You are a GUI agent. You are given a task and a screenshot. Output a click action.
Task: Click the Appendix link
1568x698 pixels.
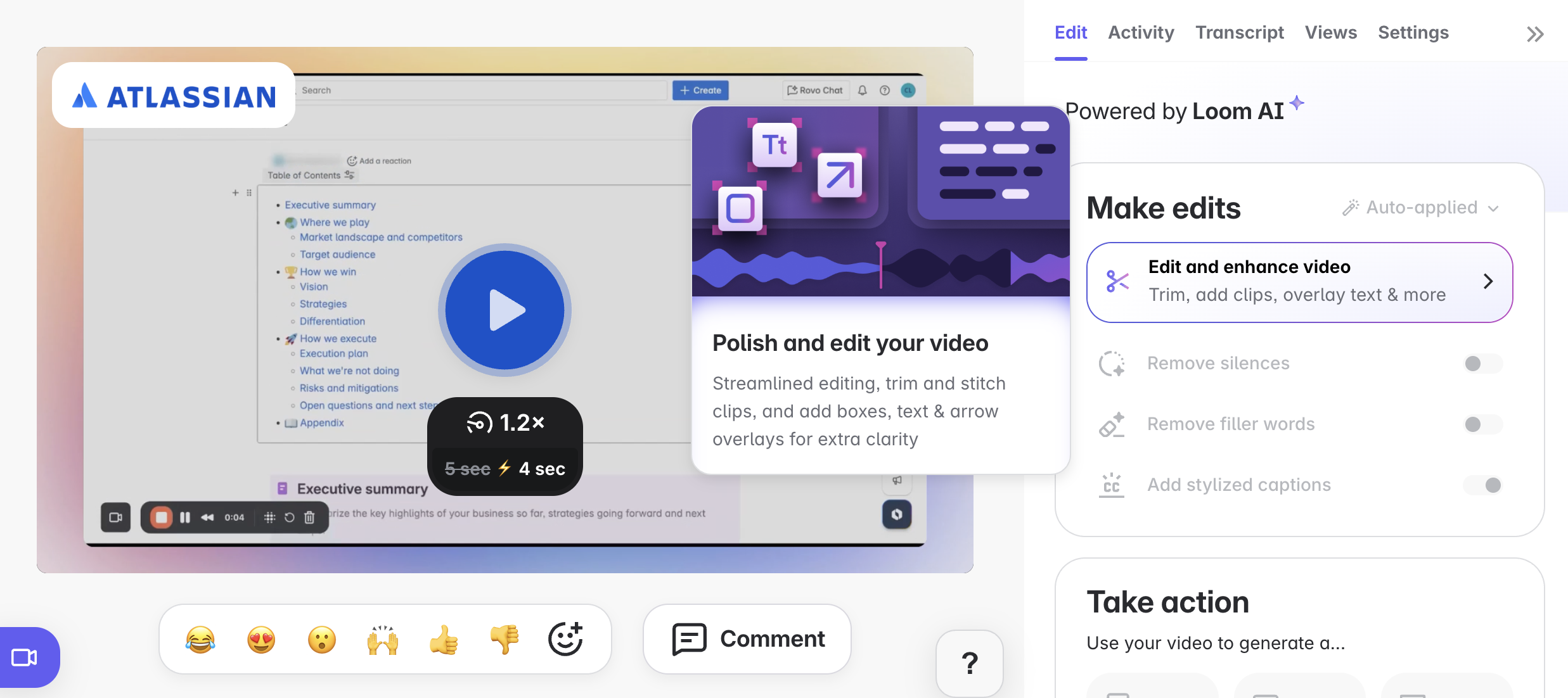(321, 423)
